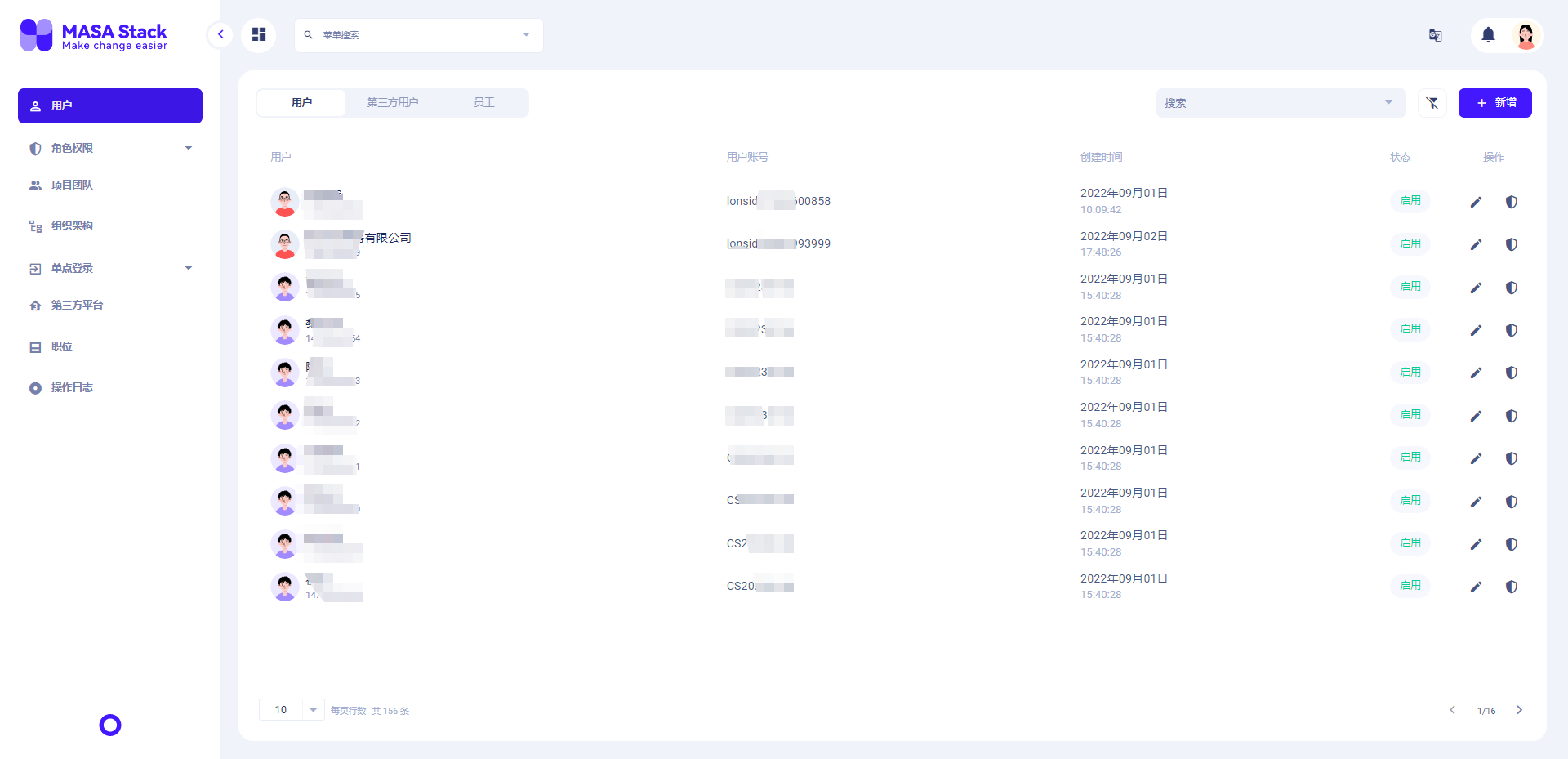Open the 菜单搜索 dropdown
The width and height of the screenshot is (1568, 759).
pyautogui.click(x=419, y=35)
